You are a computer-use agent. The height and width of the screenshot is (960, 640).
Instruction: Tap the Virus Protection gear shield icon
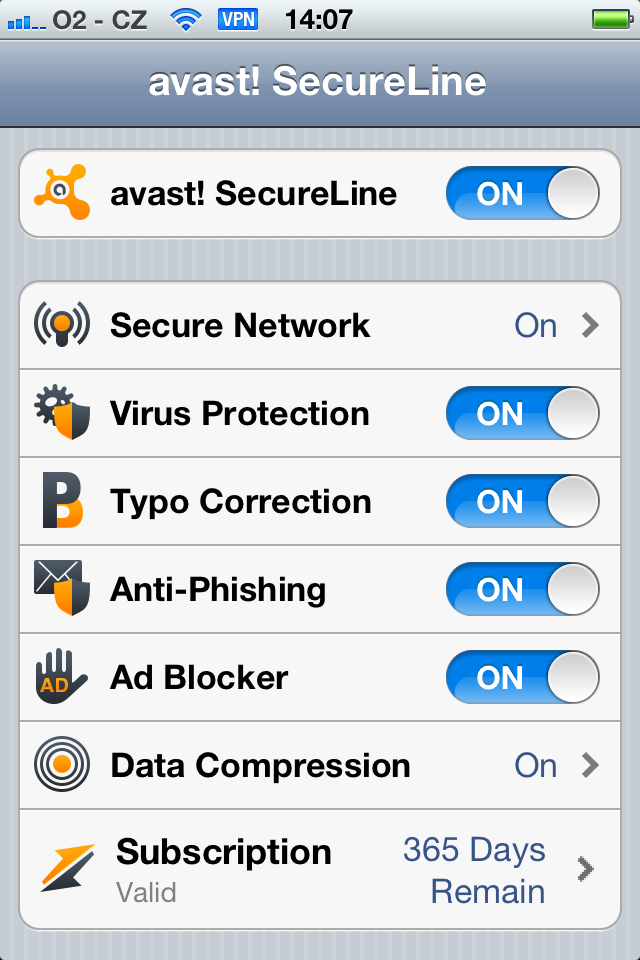coord(62,412)
